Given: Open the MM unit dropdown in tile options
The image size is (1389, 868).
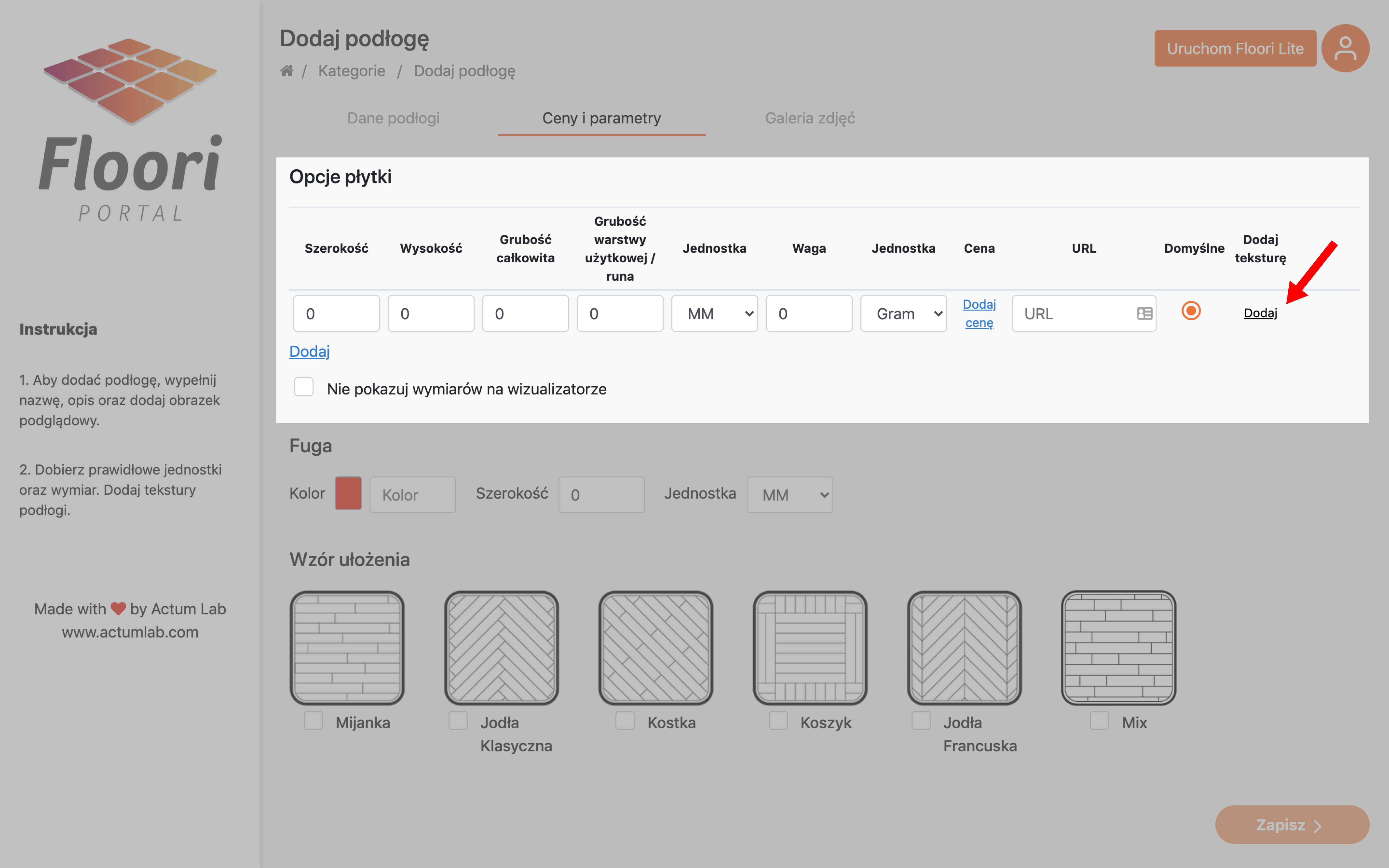Looking at the screenshot, I should click(x=715, y=313).
